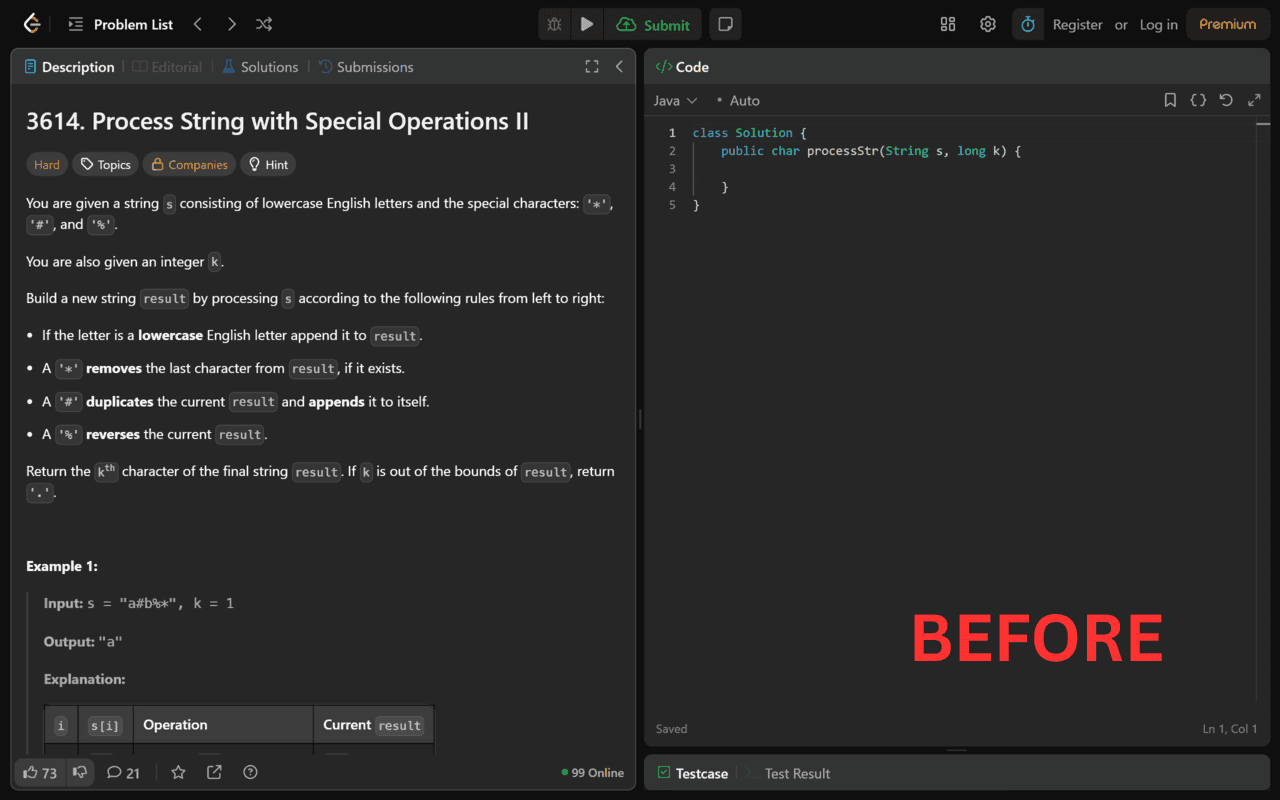1280x800 pixels.
Task: Star this problem as favorite
Action: [x=178, y=772]
